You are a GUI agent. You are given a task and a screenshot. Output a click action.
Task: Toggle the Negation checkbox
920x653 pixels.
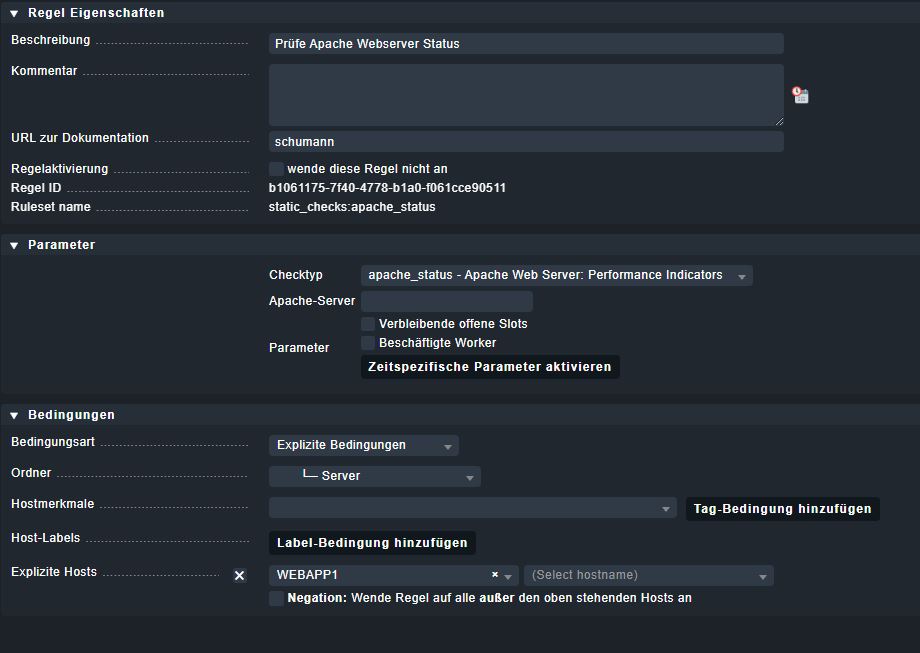click(x=276, y=598)
